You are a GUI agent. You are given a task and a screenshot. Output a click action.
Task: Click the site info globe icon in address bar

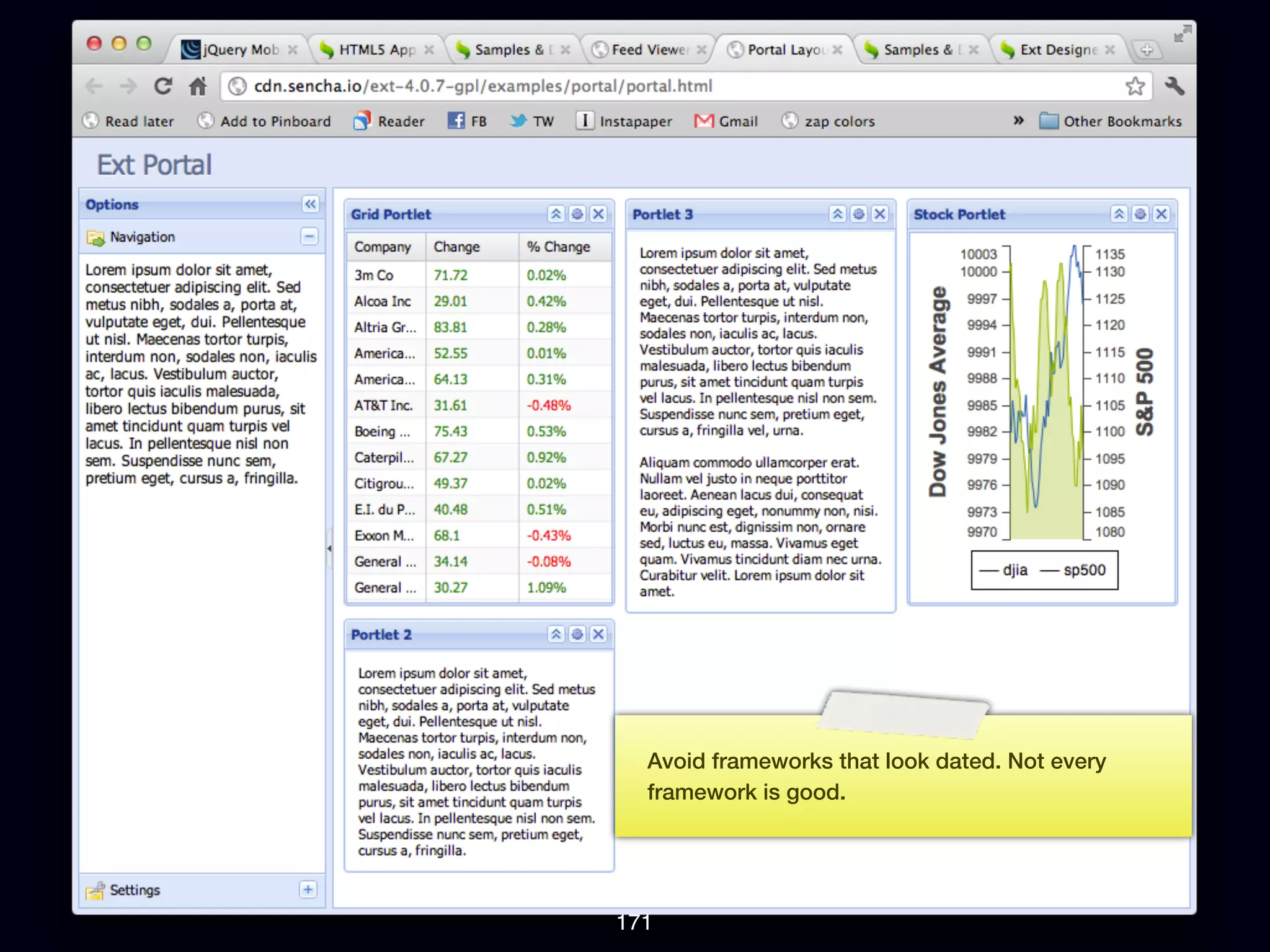pyautogui.click(x=238, y=86)
